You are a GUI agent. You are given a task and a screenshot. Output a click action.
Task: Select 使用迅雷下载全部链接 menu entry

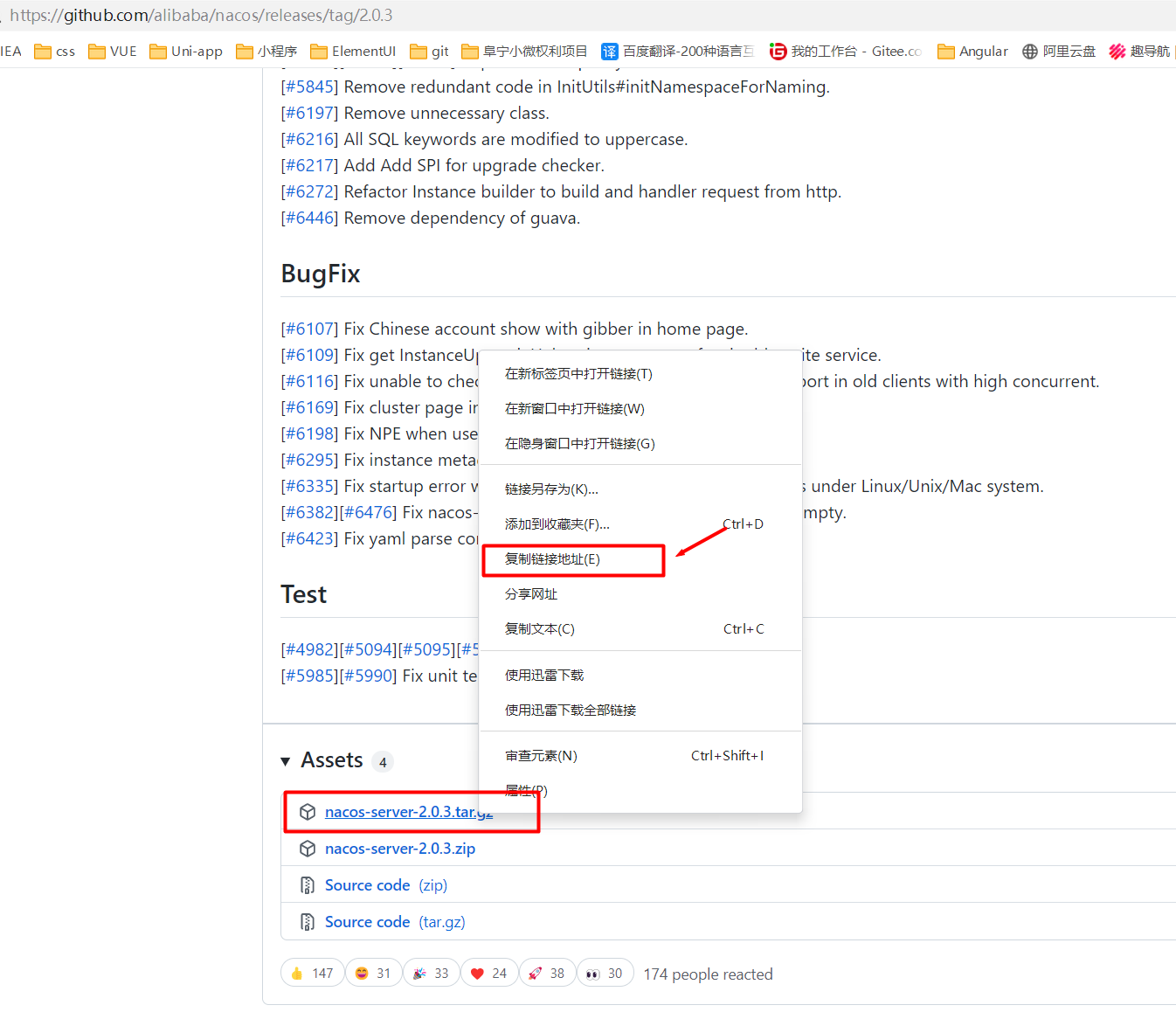tap(640, 711)
